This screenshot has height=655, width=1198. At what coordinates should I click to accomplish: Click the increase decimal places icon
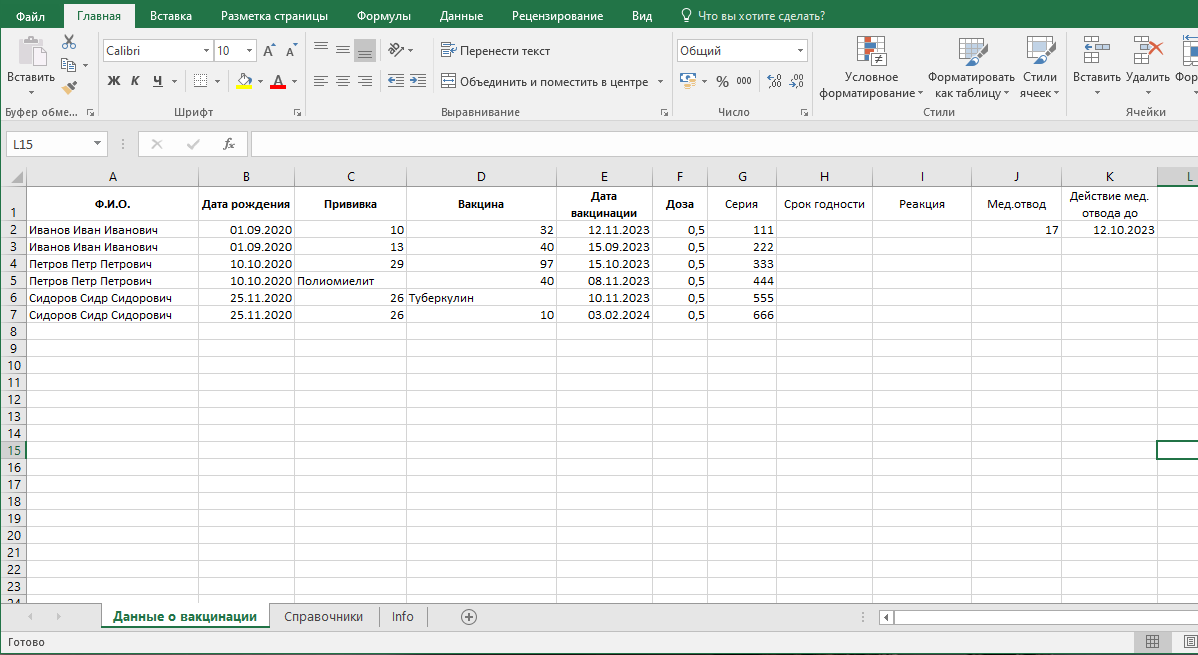pyautogui.click(x=774, y=81)
